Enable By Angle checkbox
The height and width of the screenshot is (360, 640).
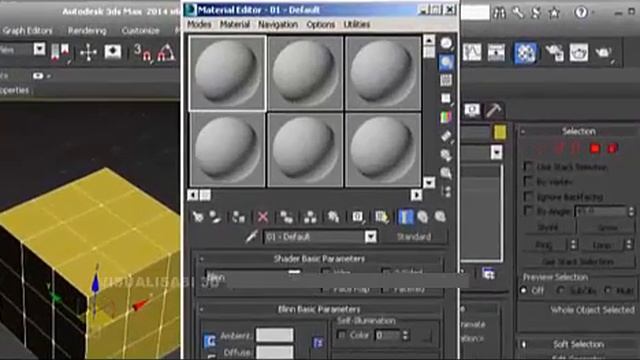[x=528, y=211]
